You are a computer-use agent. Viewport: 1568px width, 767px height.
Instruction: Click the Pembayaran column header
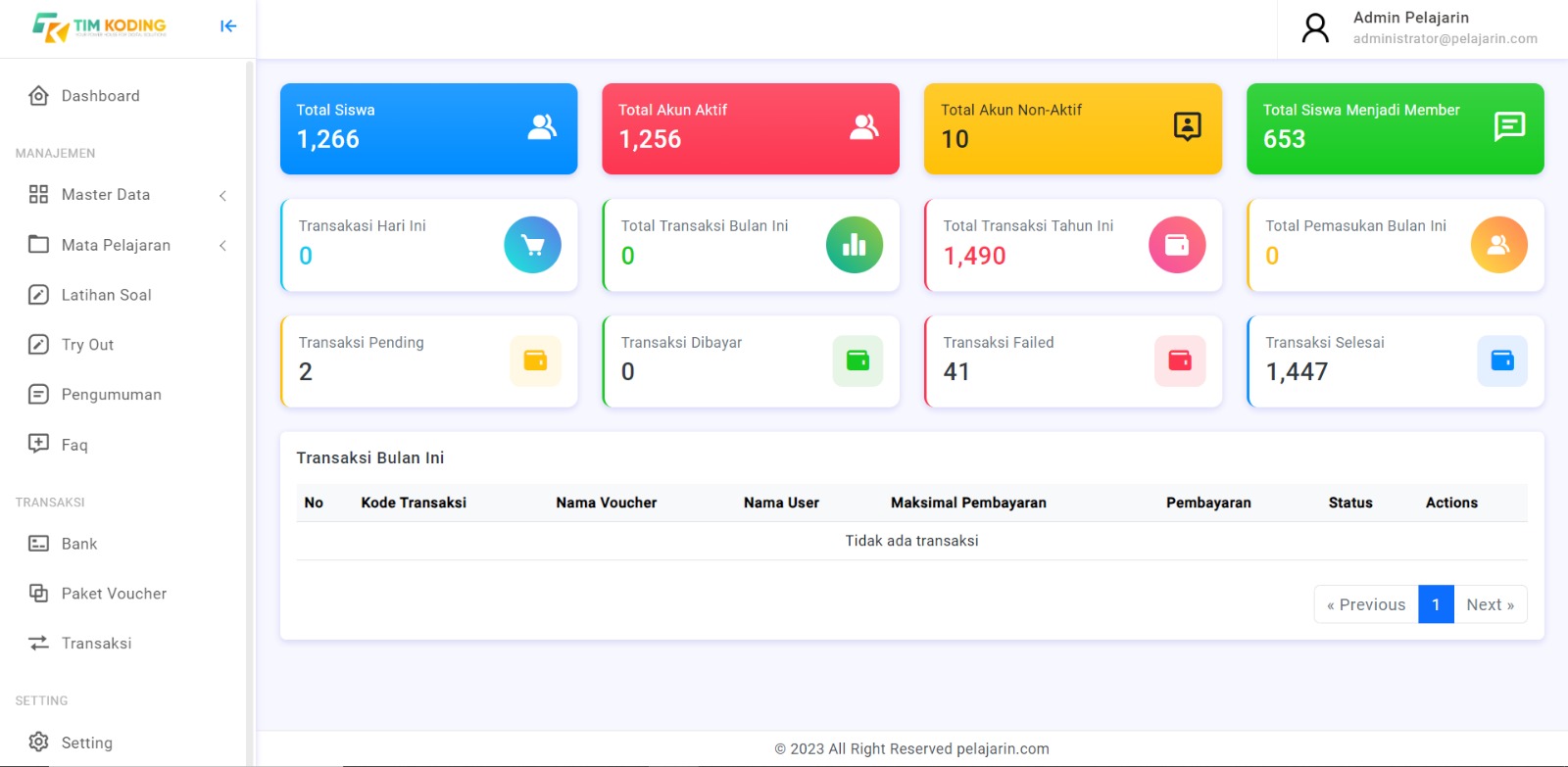1208,503
